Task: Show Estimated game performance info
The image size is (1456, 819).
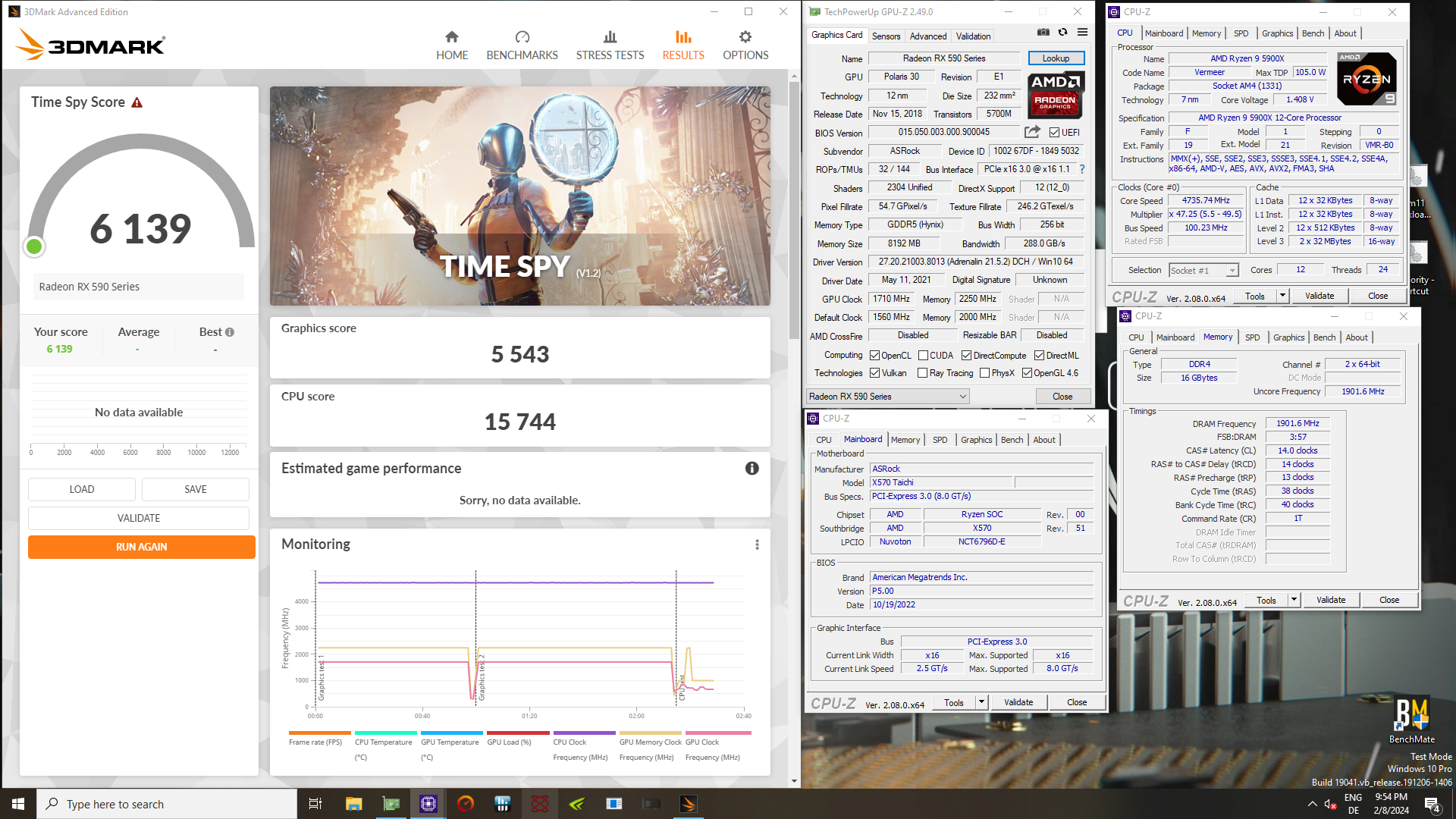Action: coord(752,469)
